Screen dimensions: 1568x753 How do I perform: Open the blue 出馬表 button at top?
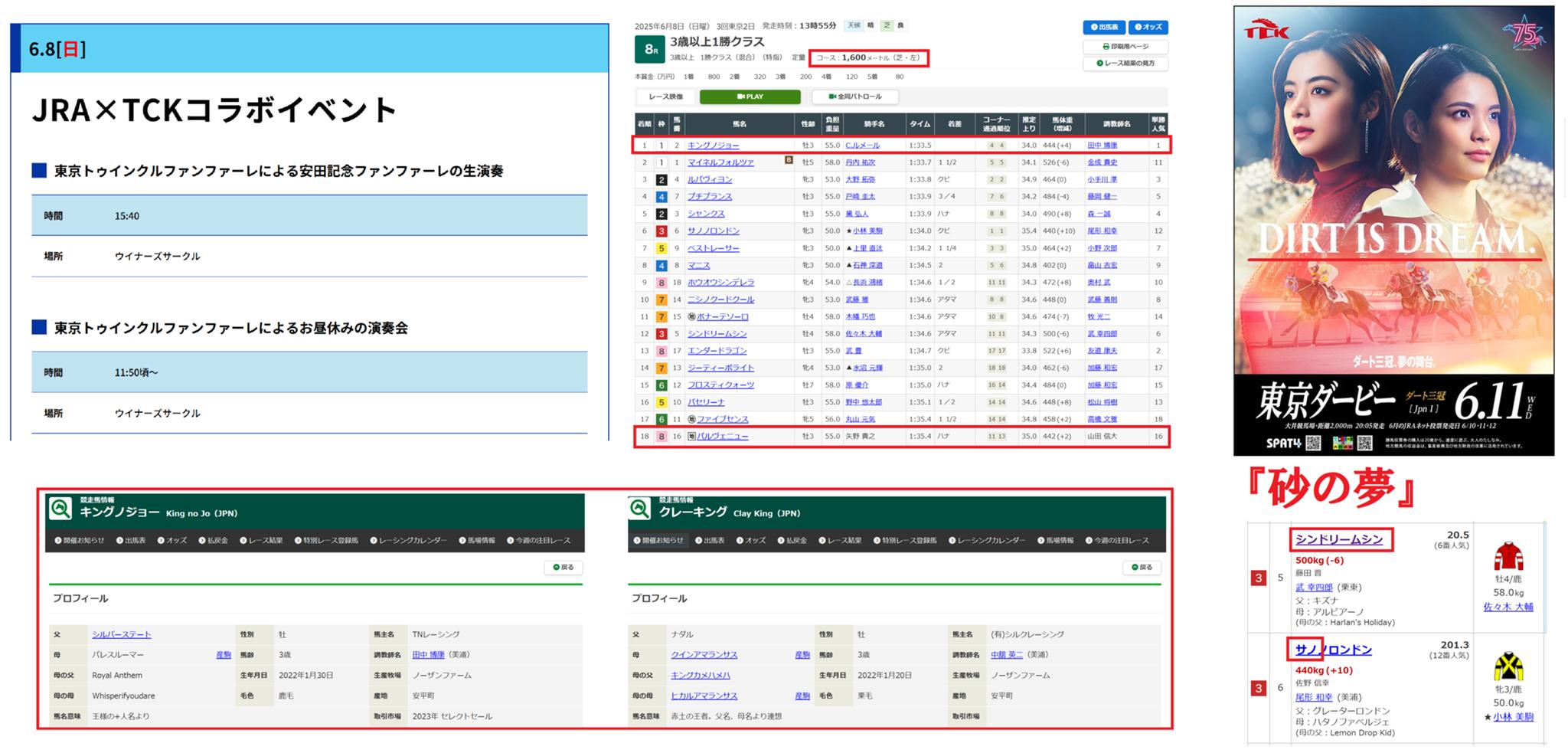tap(1103, 27)
